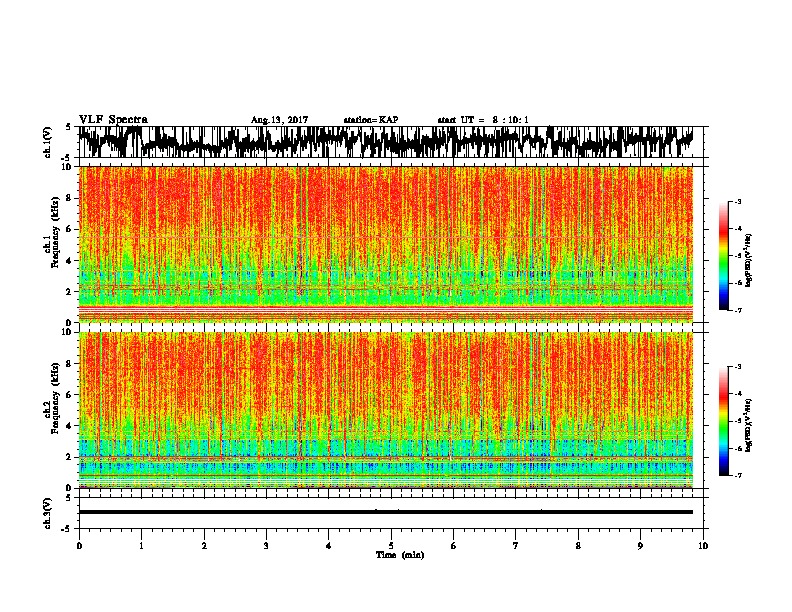Select the 'ch.3(V)' axis label
Viewport: 792px width, 612px height.
48,513
